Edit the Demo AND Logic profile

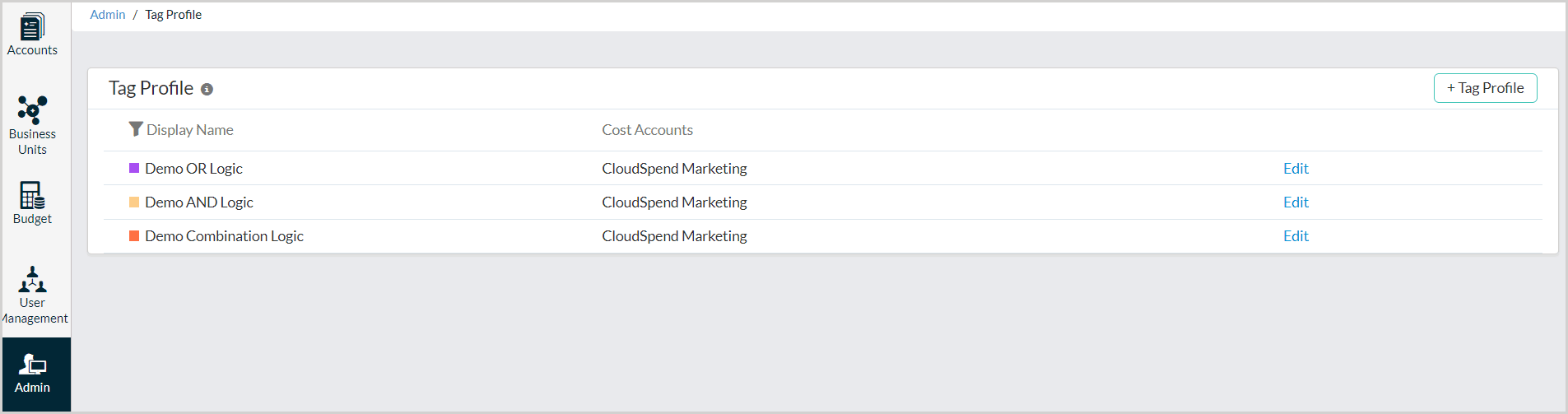[1295, 202]
